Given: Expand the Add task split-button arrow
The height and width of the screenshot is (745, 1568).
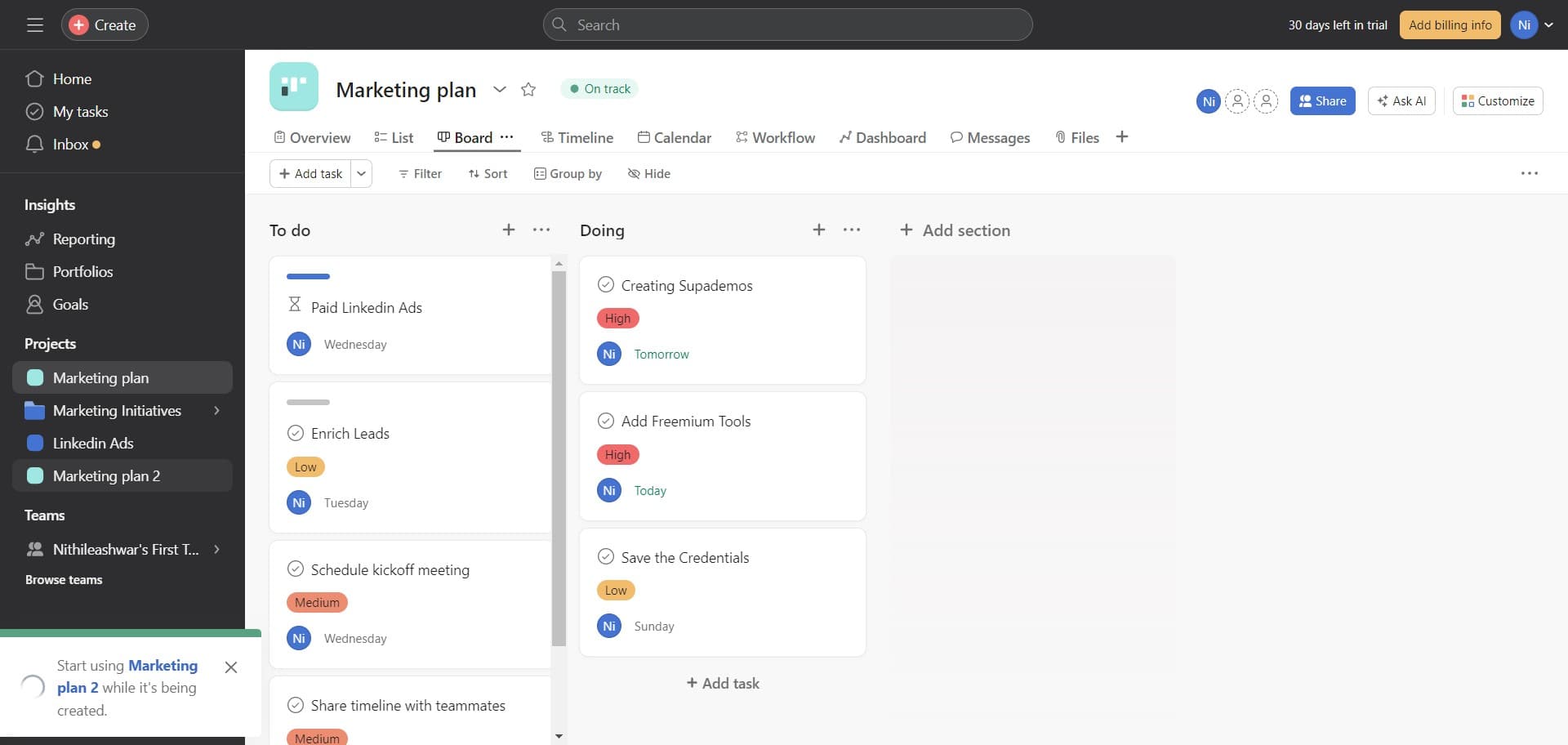Looking at the screenshot, I should 361,173.
